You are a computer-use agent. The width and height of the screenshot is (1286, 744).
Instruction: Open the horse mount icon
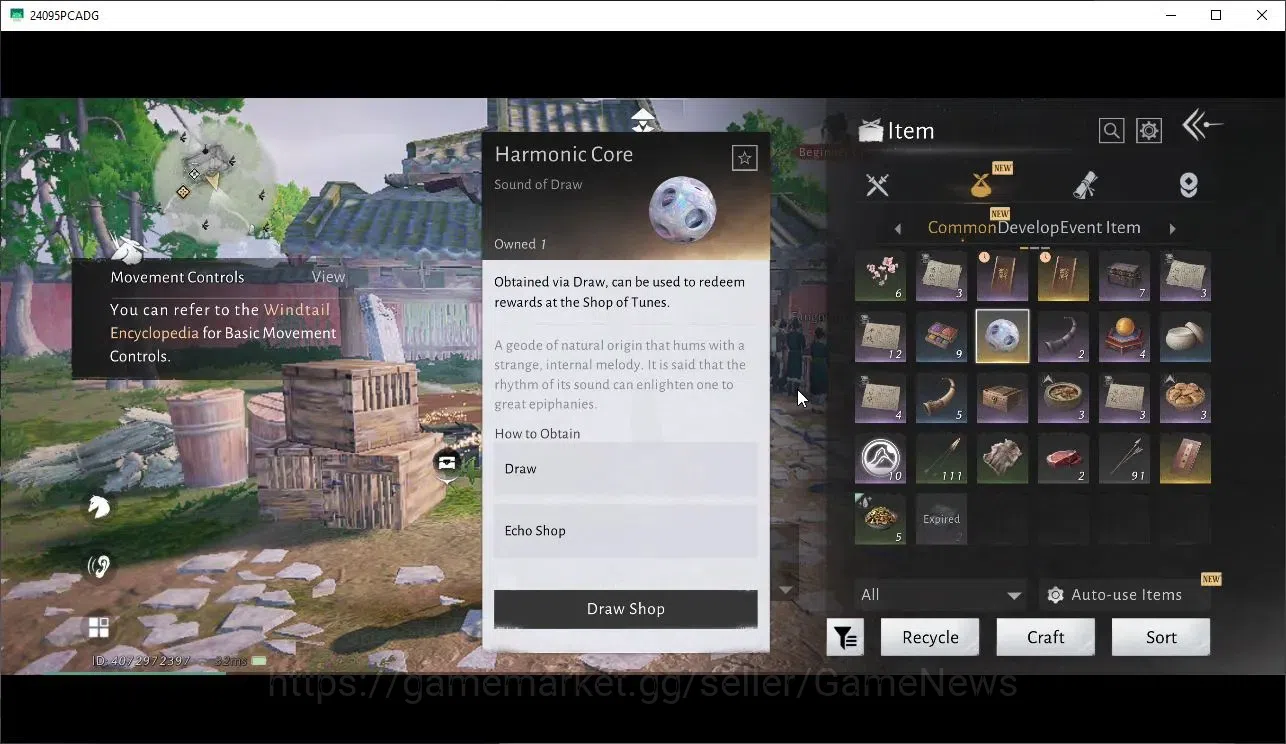click(98, 507)
